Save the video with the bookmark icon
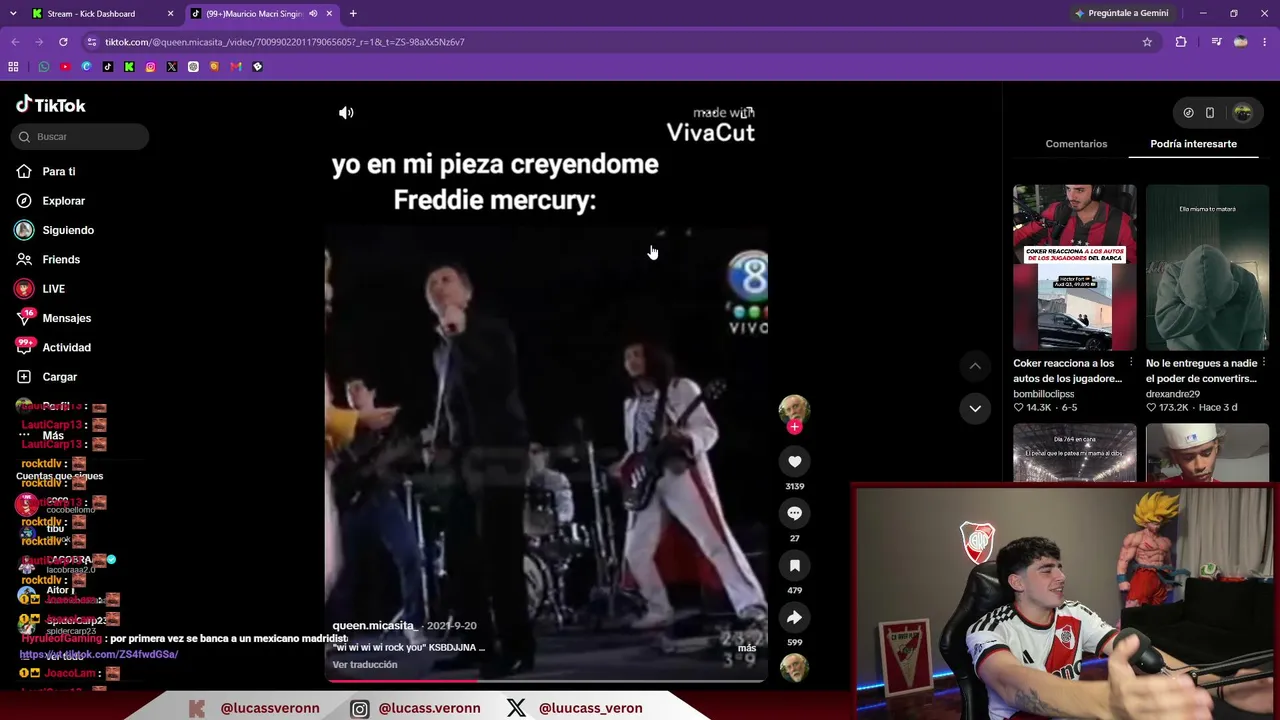The height and width of the screenshot is (720, 1280). (794, 565)
